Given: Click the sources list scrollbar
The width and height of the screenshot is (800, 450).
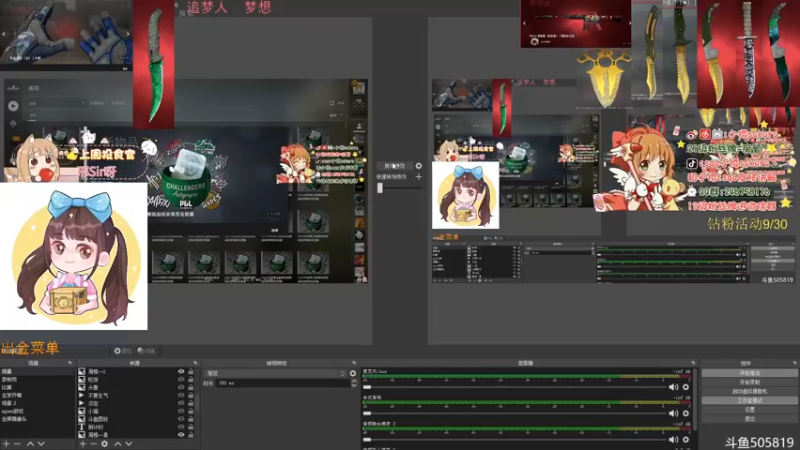Looking at the screenshot, I should coord(197,403).
